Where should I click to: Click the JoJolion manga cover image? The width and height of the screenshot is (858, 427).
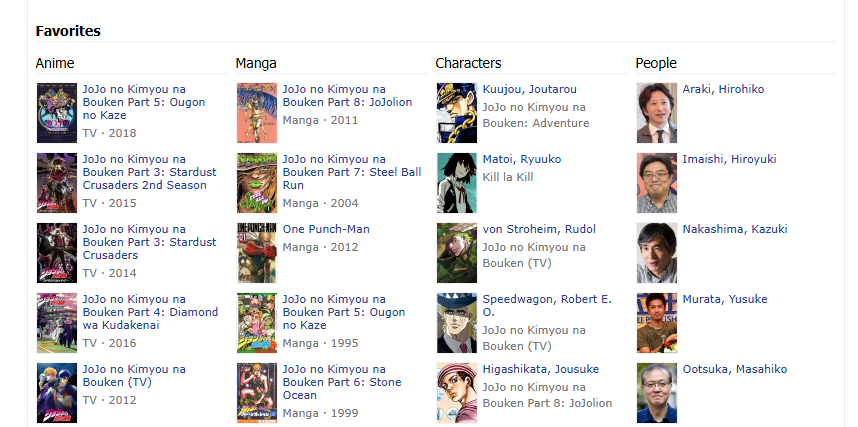click(257, 113)
